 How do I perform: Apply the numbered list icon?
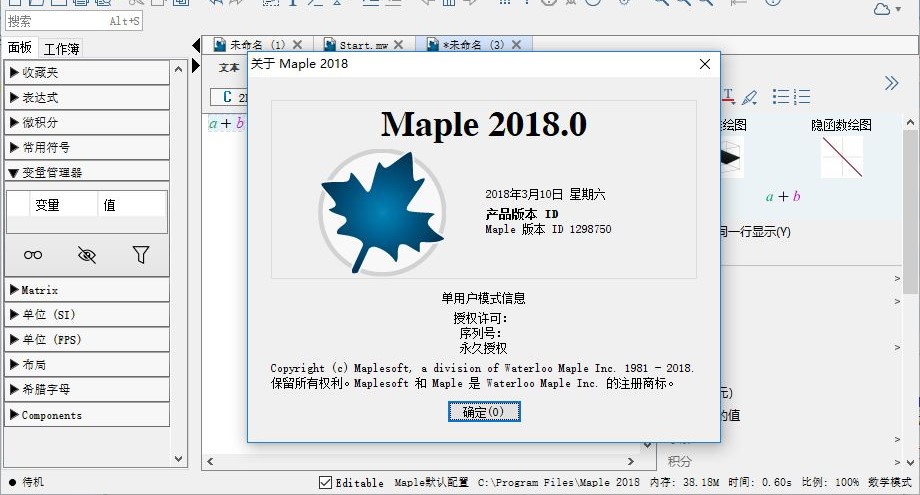click(801, 96)
